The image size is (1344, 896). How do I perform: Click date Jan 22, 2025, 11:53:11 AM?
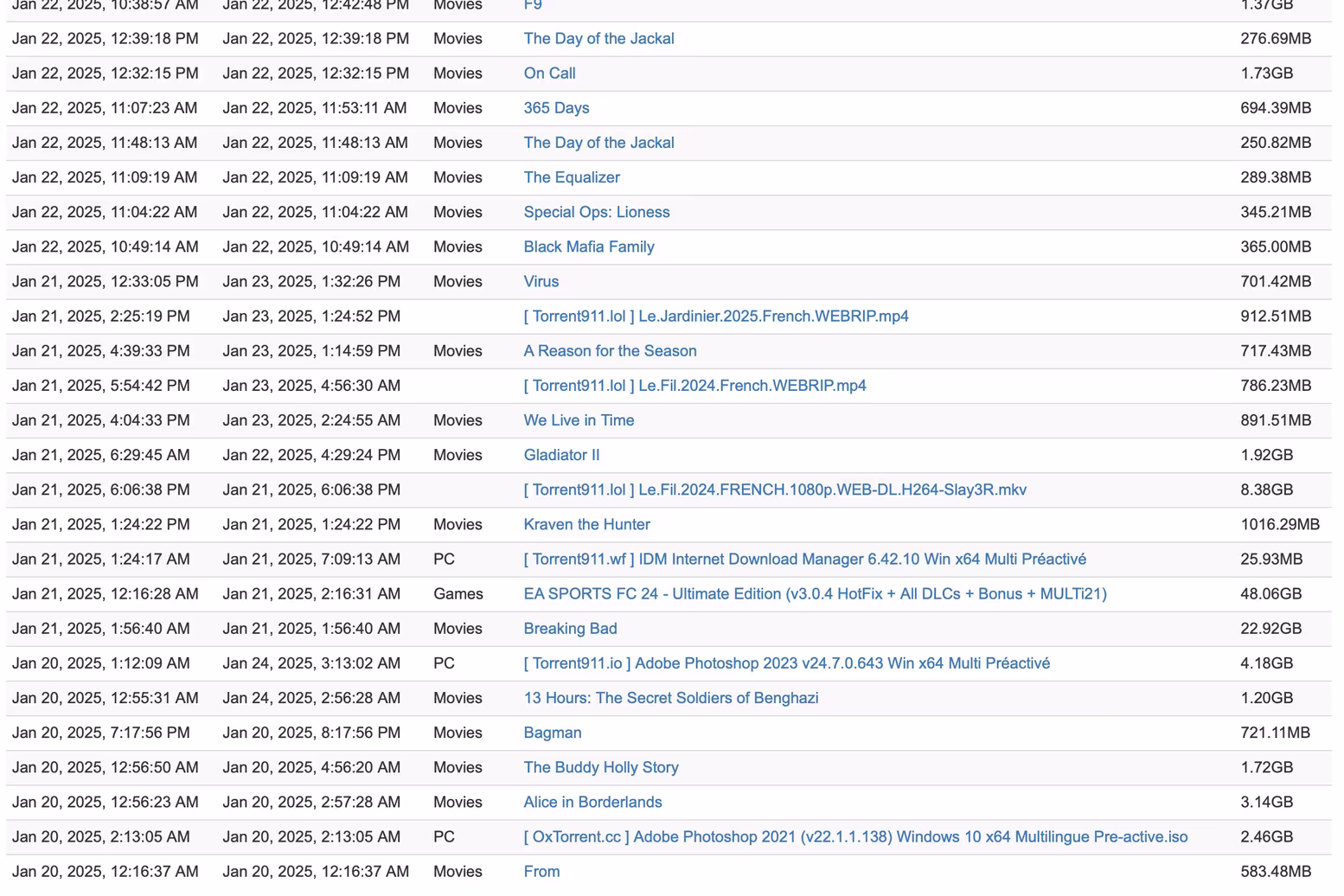coord(315,108)
